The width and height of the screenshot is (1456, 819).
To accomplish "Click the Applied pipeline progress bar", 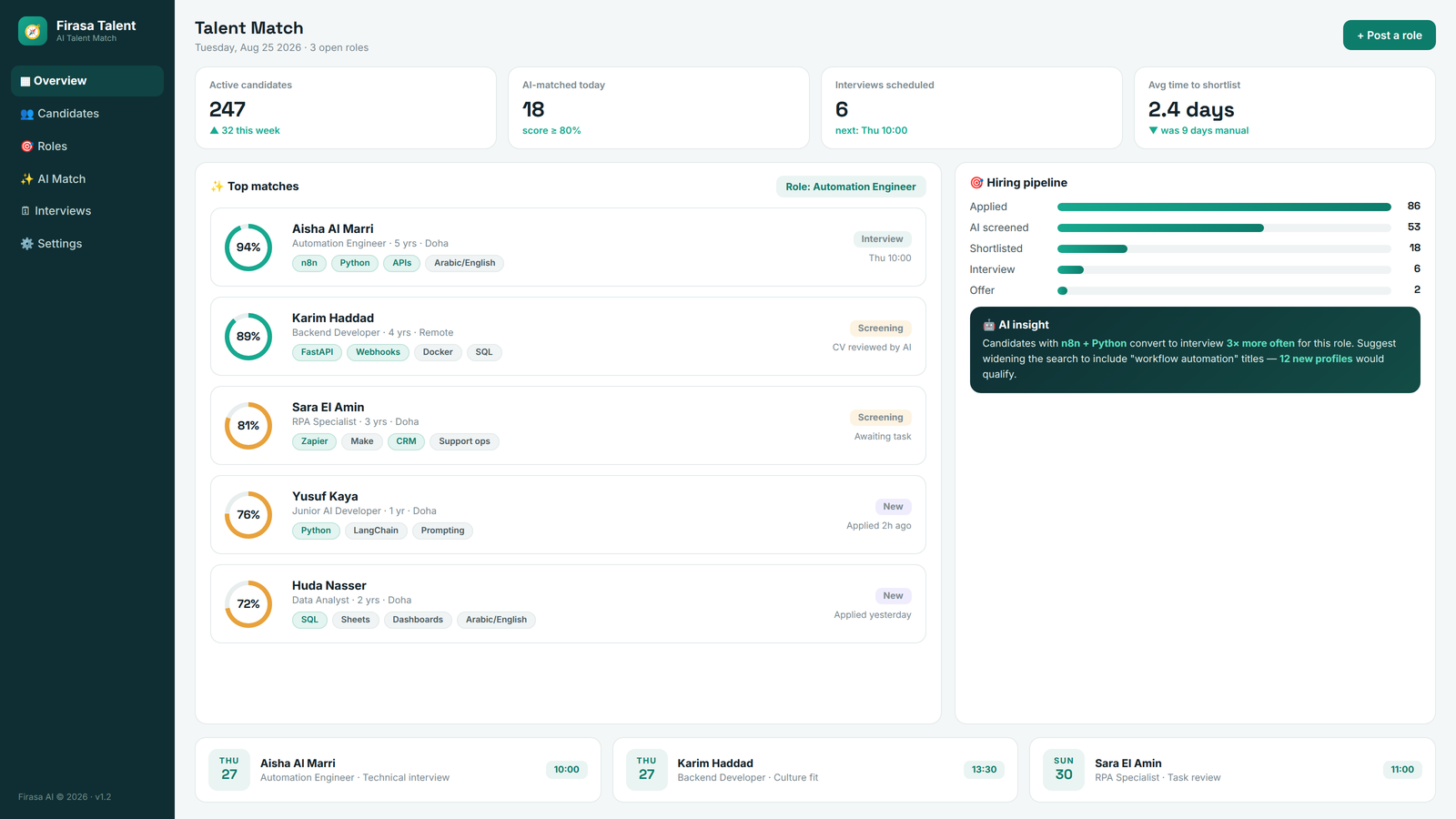I will [x=1224, y=207].
